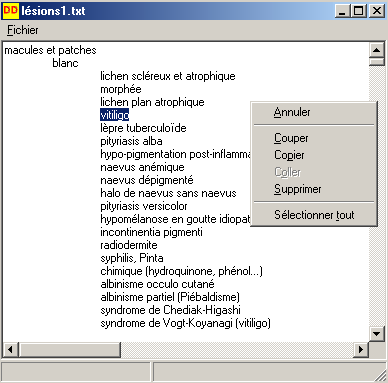388x383 pixels.
Task: Click 'albinisme partiel (Piébaldisme)' line
Action: pyautogui.click(x=170, y=297)
